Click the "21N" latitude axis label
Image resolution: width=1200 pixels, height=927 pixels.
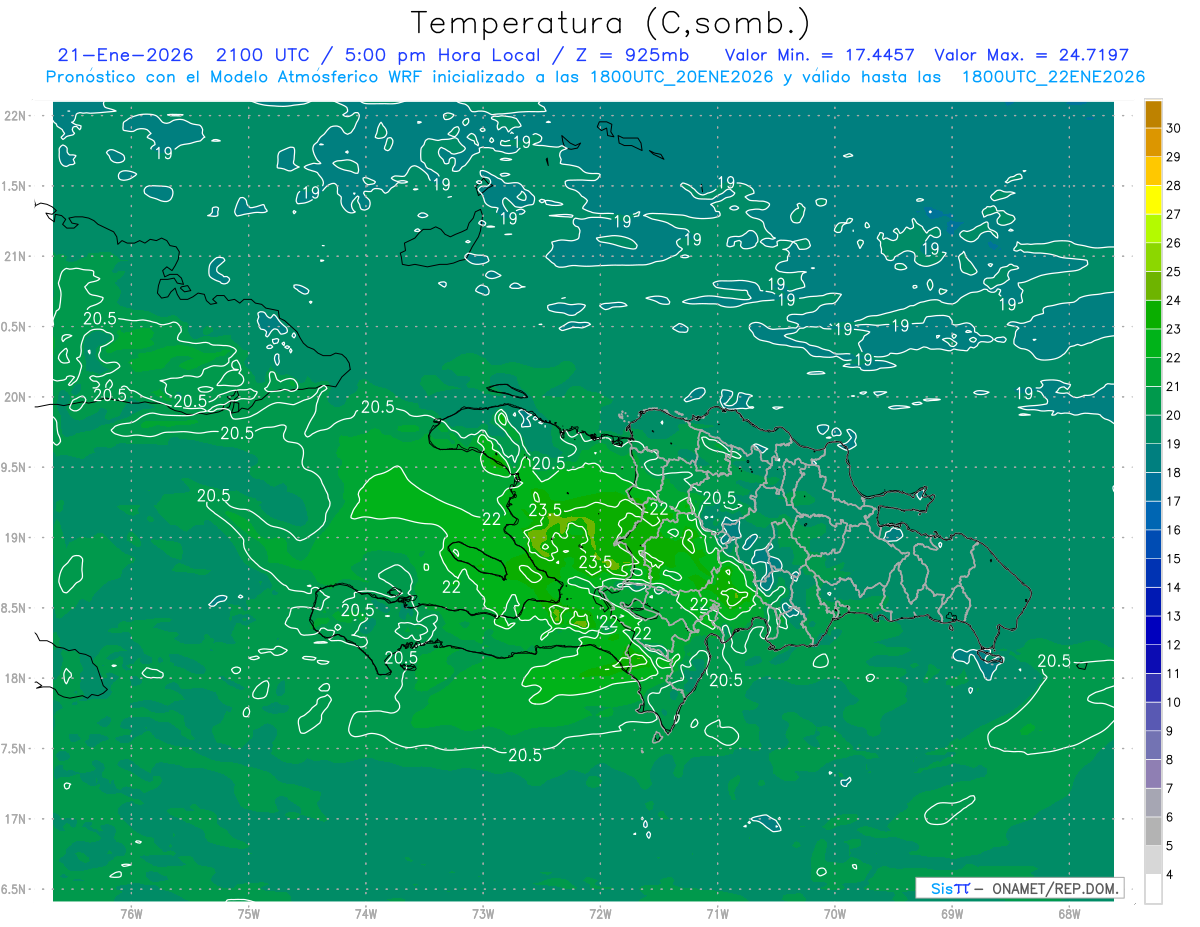click(16, 257)
